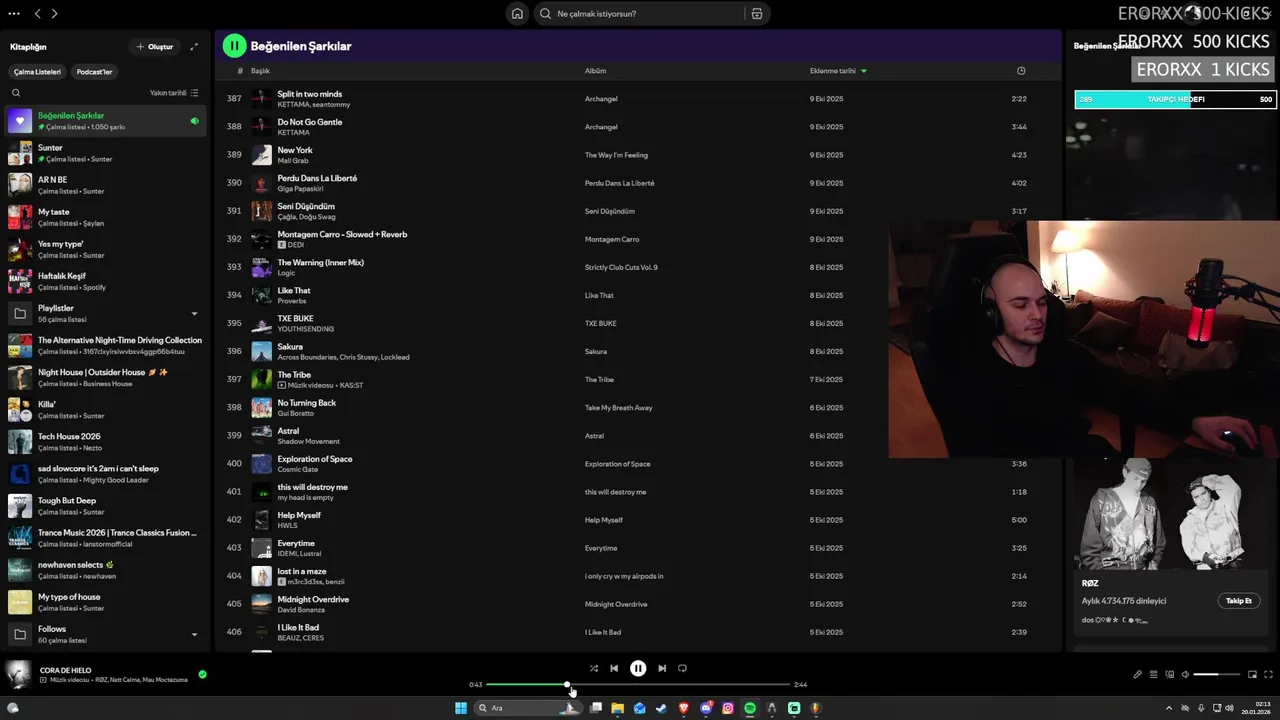
Task: Sort by duration clock icon
Action: (1021, 71)
